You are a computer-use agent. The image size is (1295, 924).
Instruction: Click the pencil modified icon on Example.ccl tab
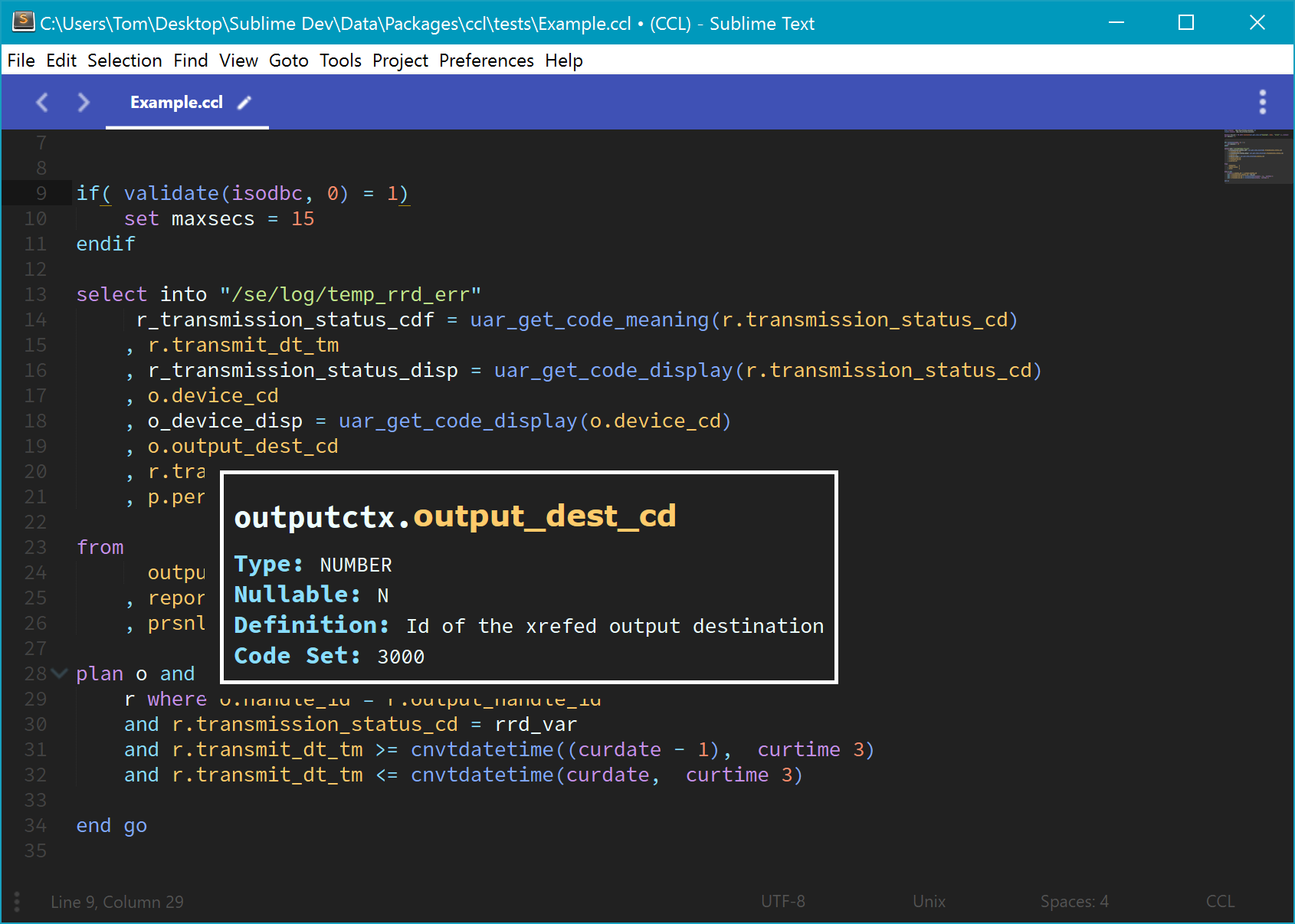click(244, 103)
